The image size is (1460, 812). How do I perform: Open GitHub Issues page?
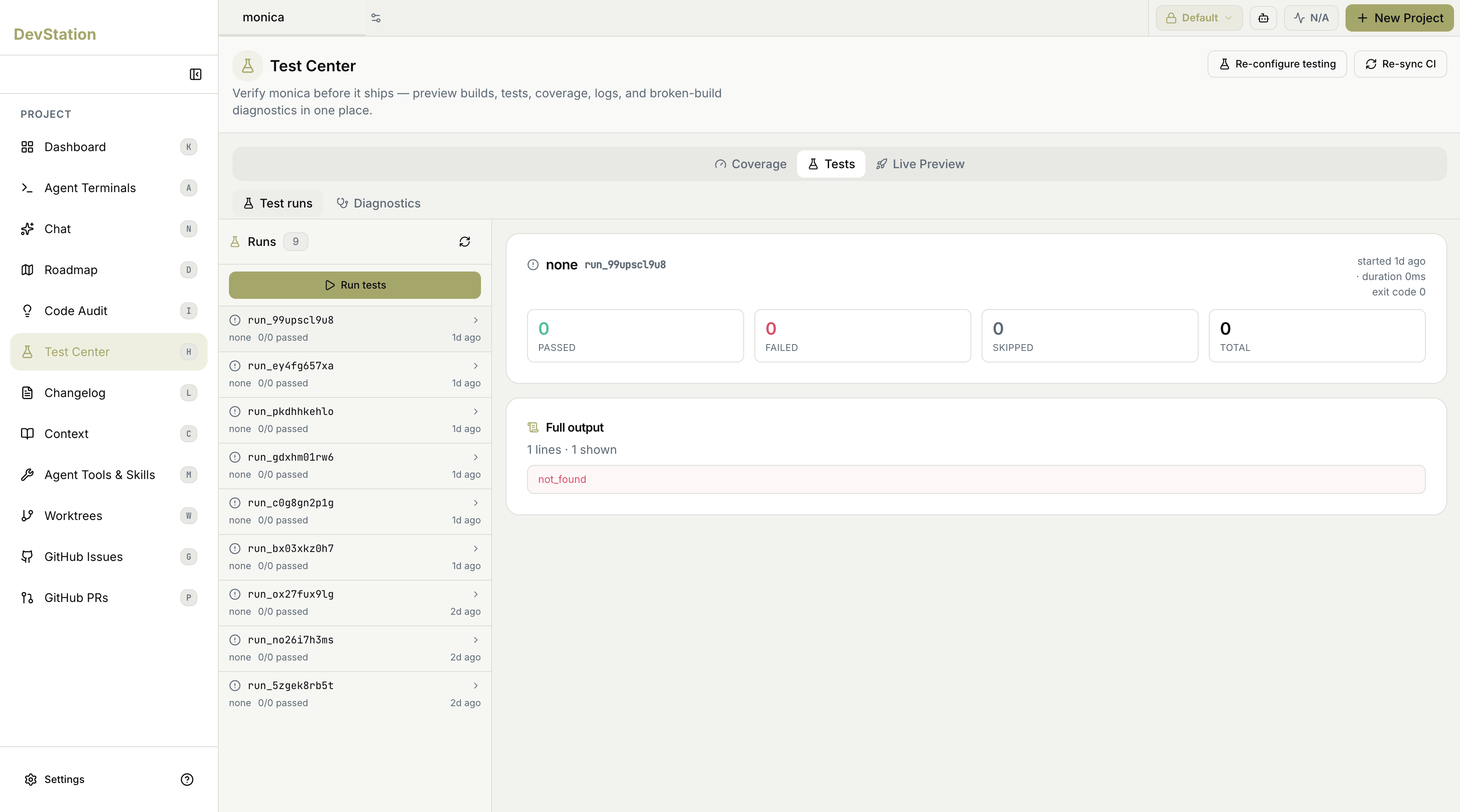[x=109, y=556]
